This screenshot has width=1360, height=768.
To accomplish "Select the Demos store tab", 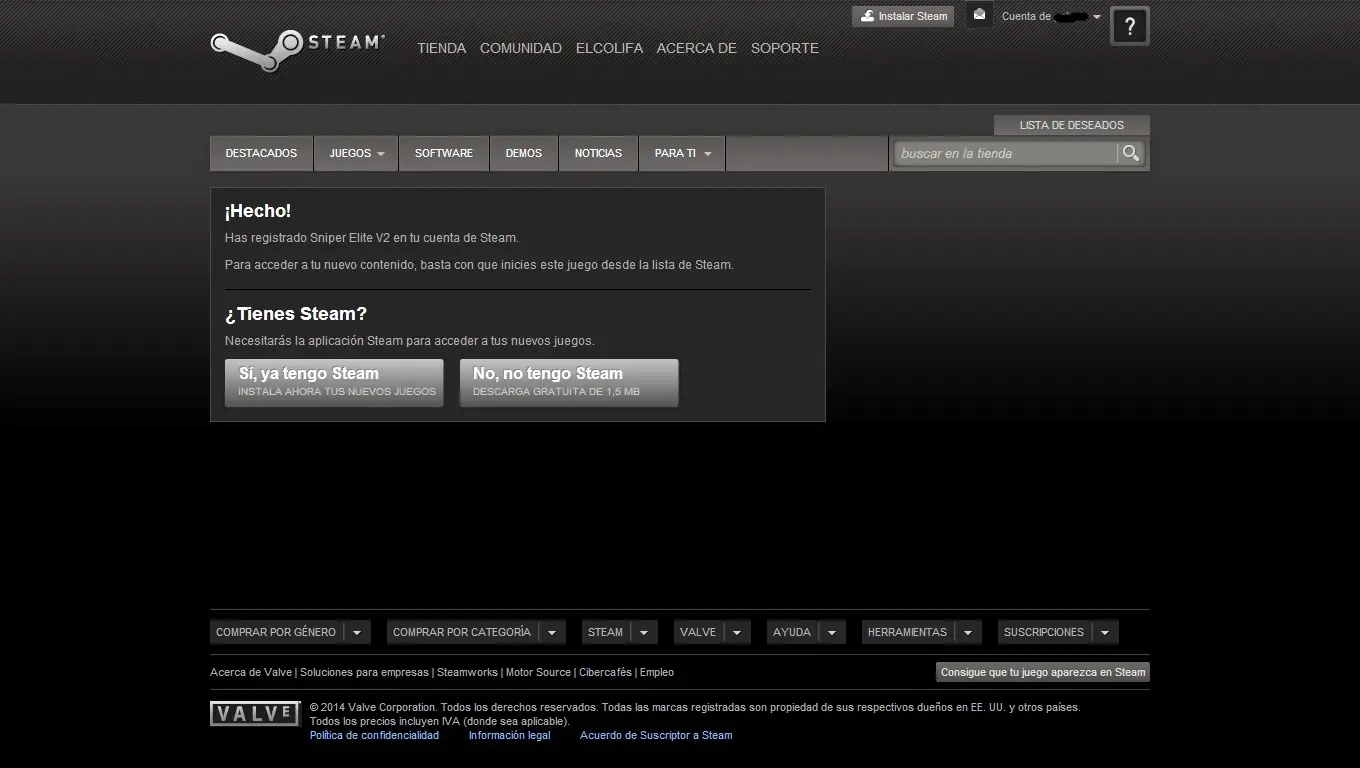I will coord(524,153).
